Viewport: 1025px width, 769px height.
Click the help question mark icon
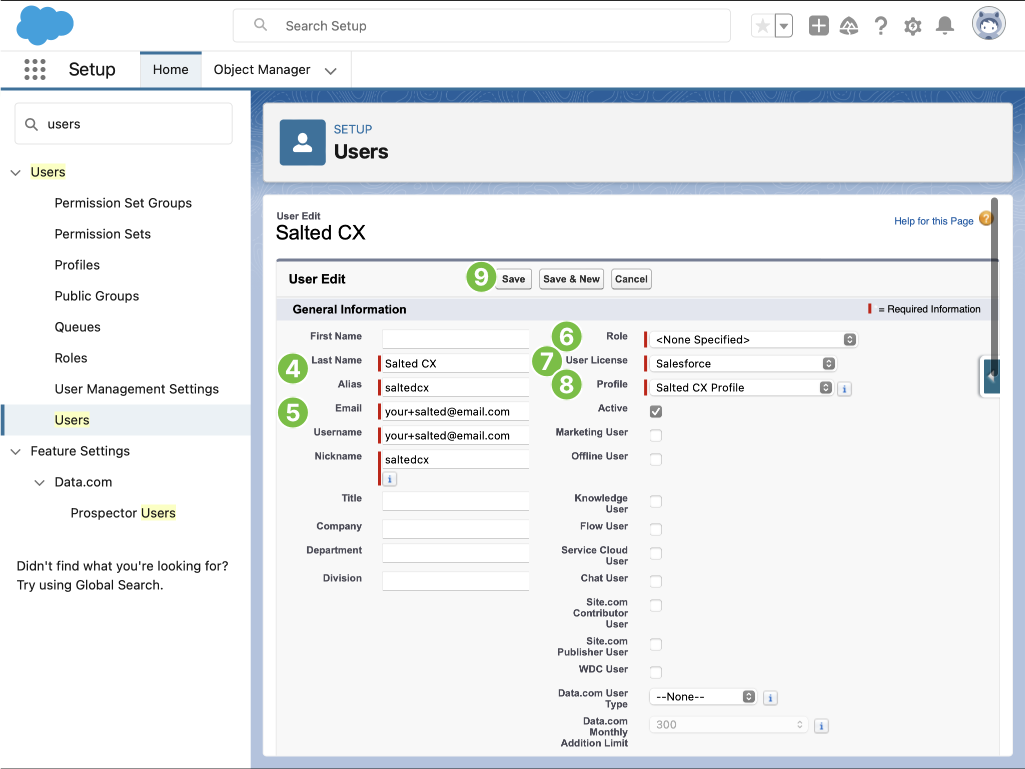coord(880,26)
